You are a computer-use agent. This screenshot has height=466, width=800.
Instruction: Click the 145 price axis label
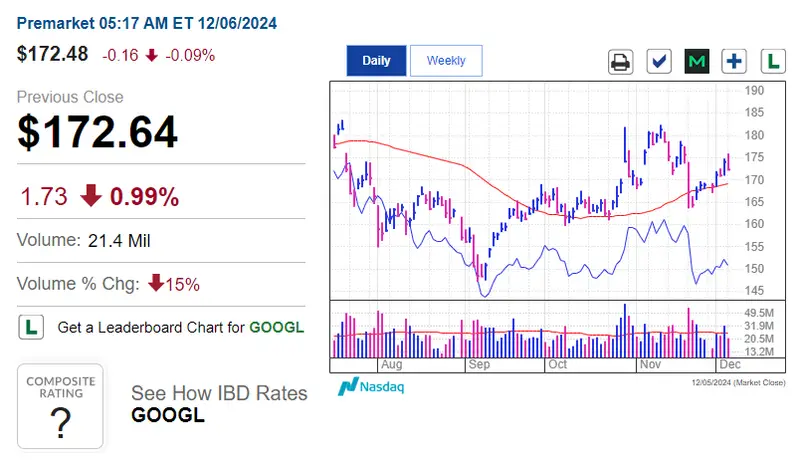754,291
